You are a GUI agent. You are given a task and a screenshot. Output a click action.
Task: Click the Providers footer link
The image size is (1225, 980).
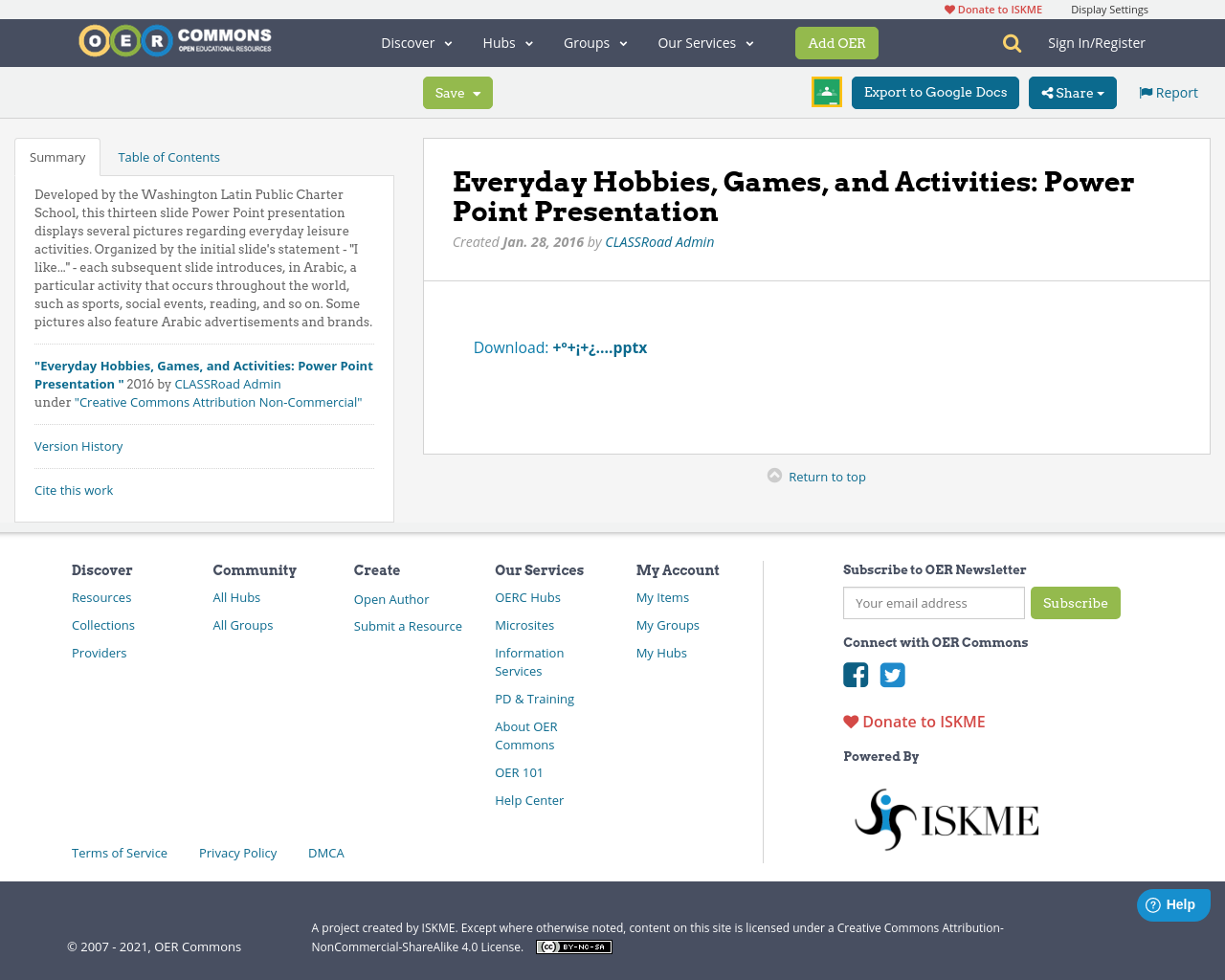100,653
